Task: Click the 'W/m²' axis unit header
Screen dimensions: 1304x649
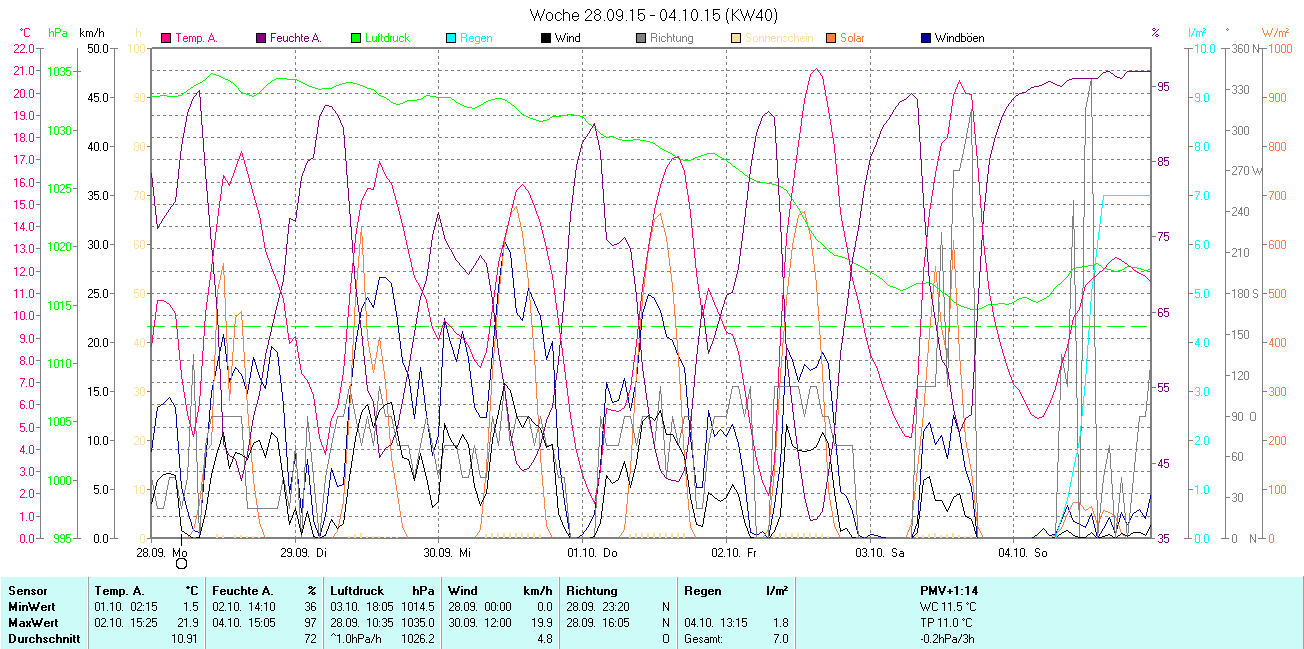Action: [1276, 33]
